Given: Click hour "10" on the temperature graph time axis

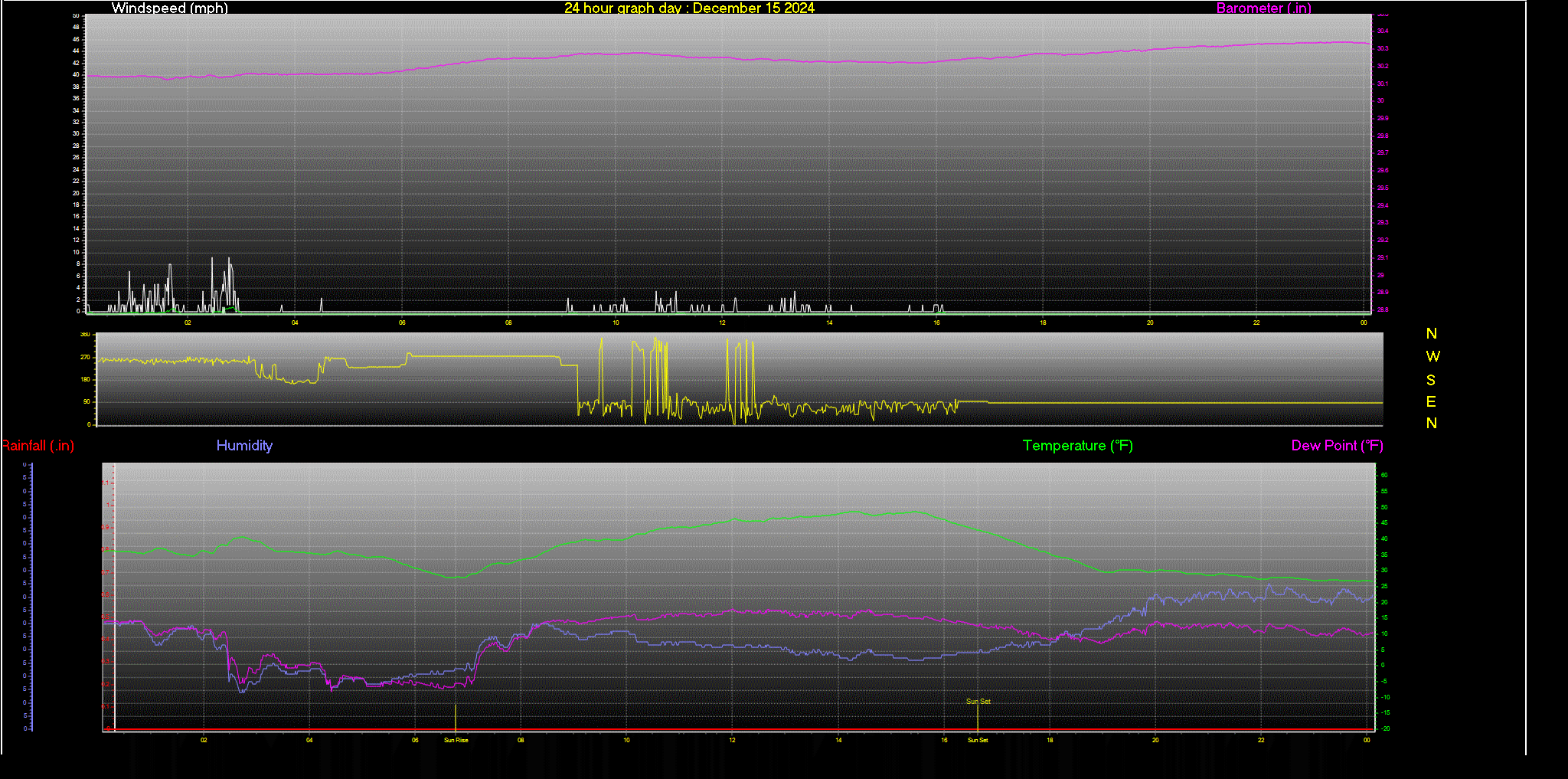Looking at the screenshot, I should 626,740.
